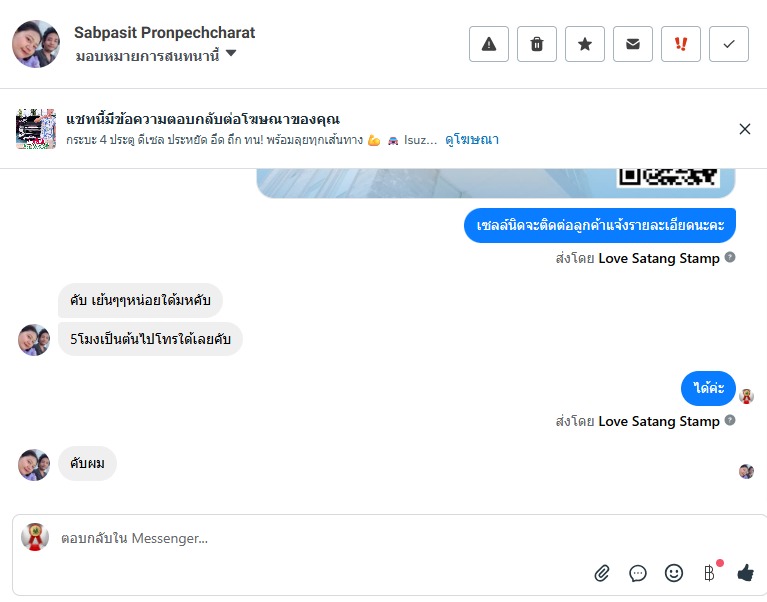Delete conversation using trash icon
Screen dimensions: 767x602
tap(537, 44)
